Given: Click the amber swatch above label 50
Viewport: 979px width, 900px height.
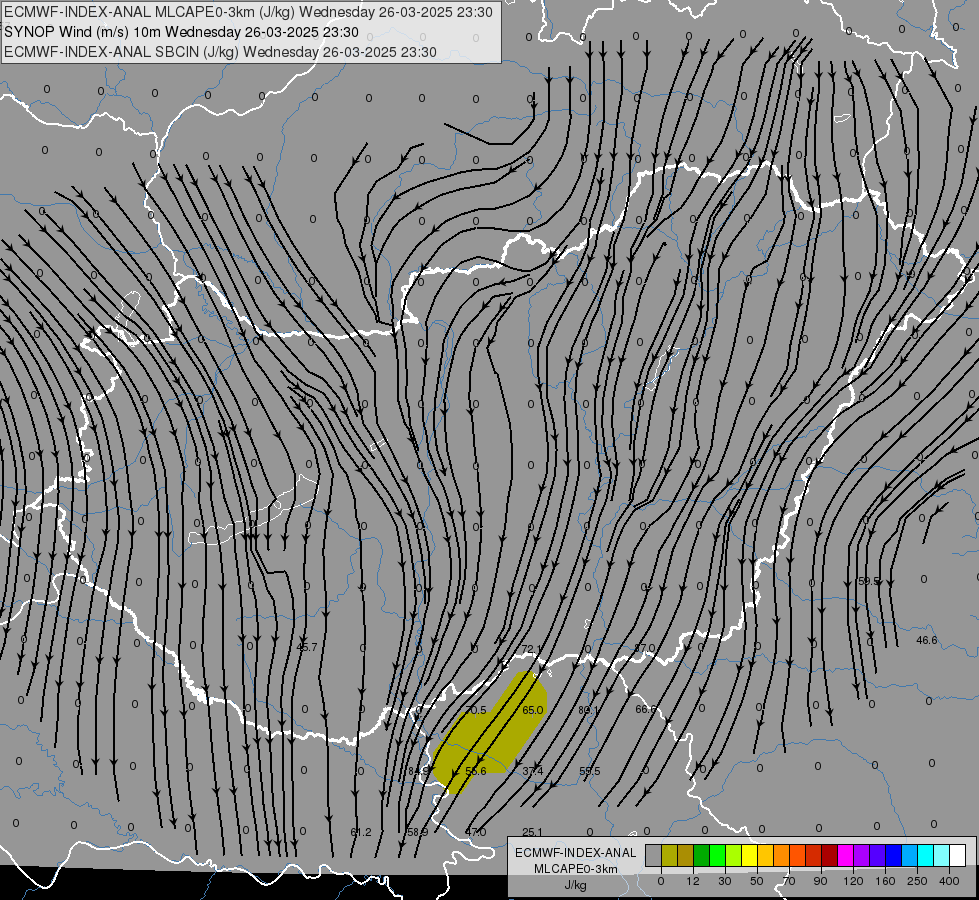Looking at the screenshot, I should tap(765, 855).
